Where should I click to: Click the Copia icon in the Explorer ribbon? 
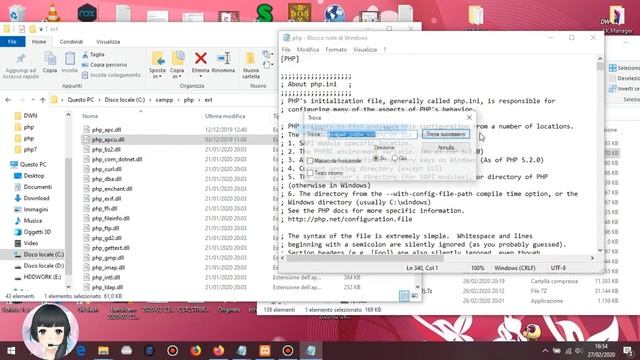coord(50,62)
